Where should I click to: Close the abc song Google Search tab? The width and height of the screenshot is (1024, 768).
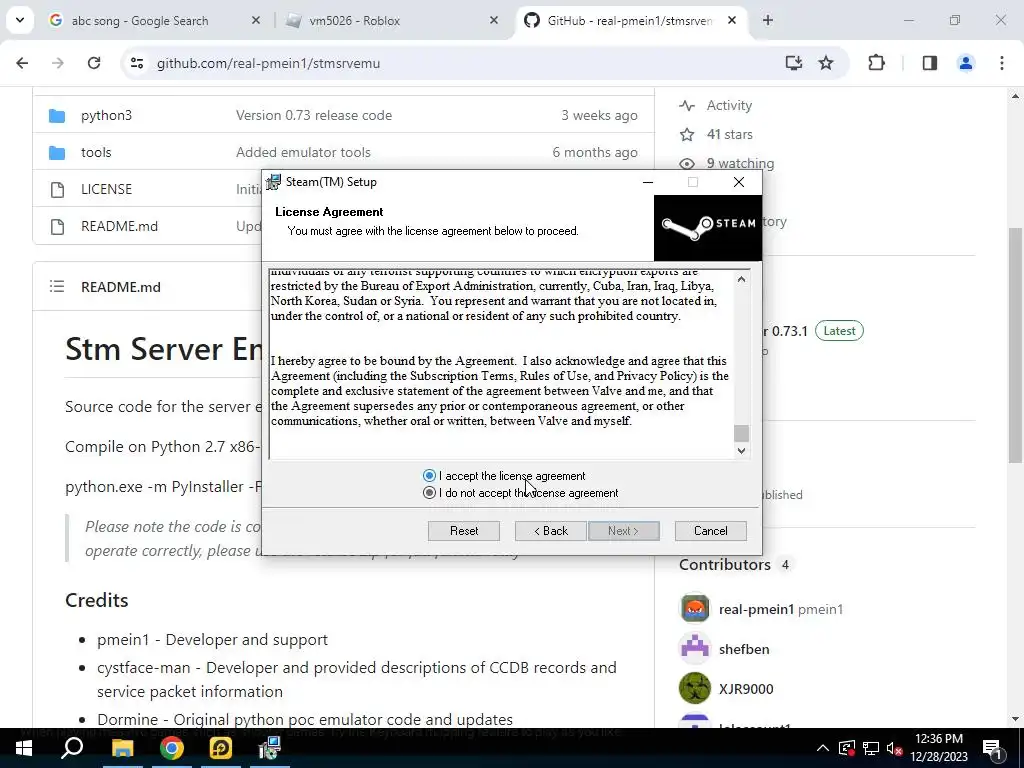point(256,21)
